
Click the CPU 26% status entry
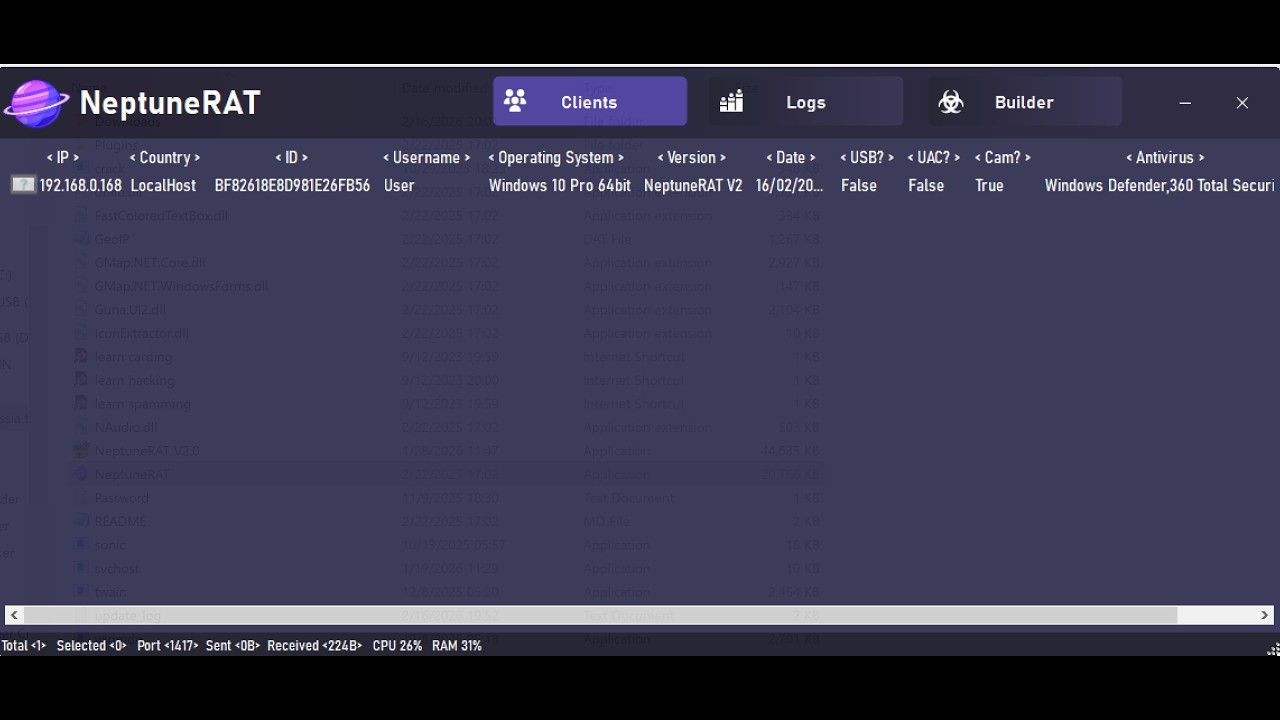[x=397, y=646]
